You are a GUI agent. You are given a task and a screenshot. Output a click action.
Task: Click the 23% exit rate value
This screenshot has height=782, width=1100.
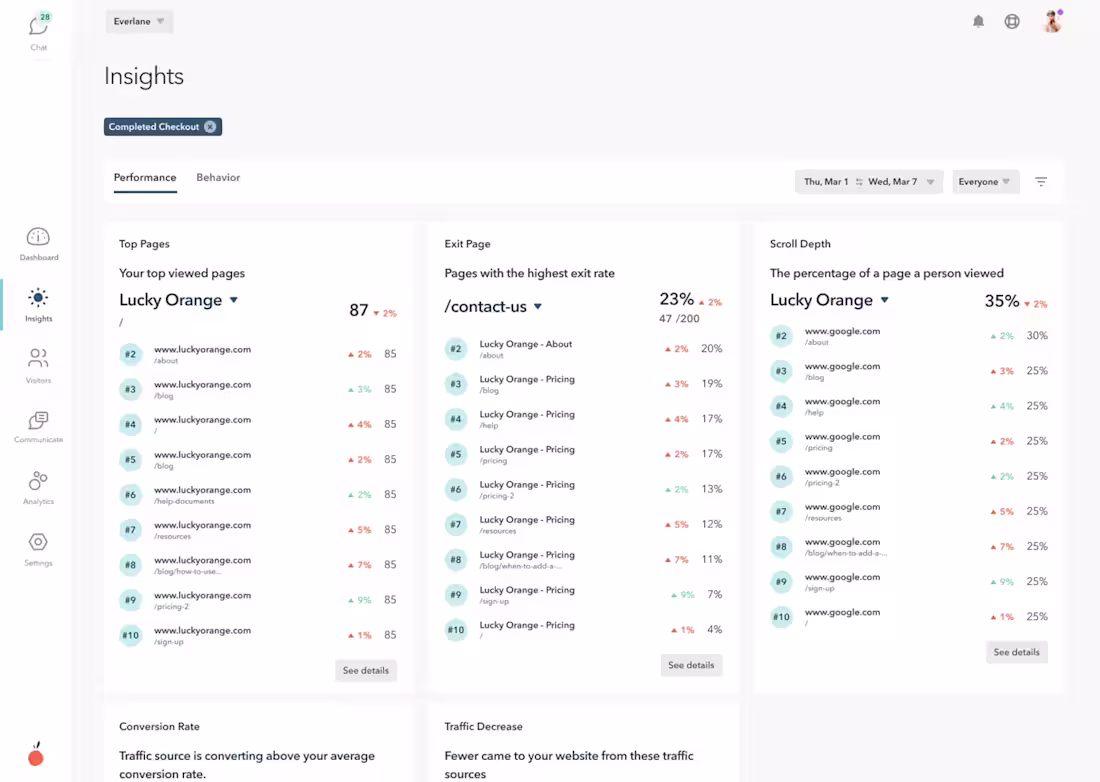676,299
